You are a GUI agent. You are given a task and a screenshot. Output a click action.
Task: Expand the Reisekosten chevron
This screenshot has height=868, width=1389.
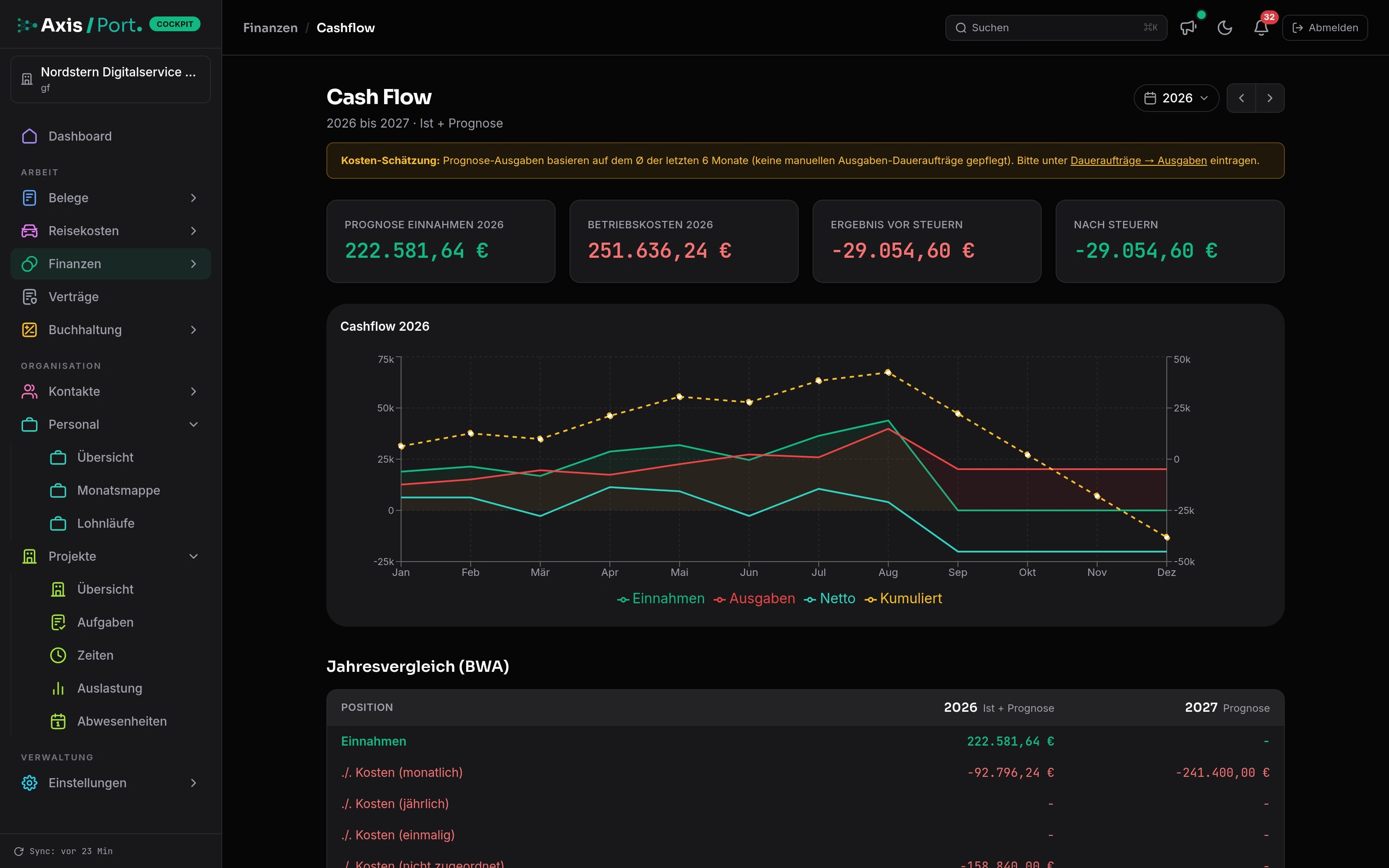click(194, 231)
